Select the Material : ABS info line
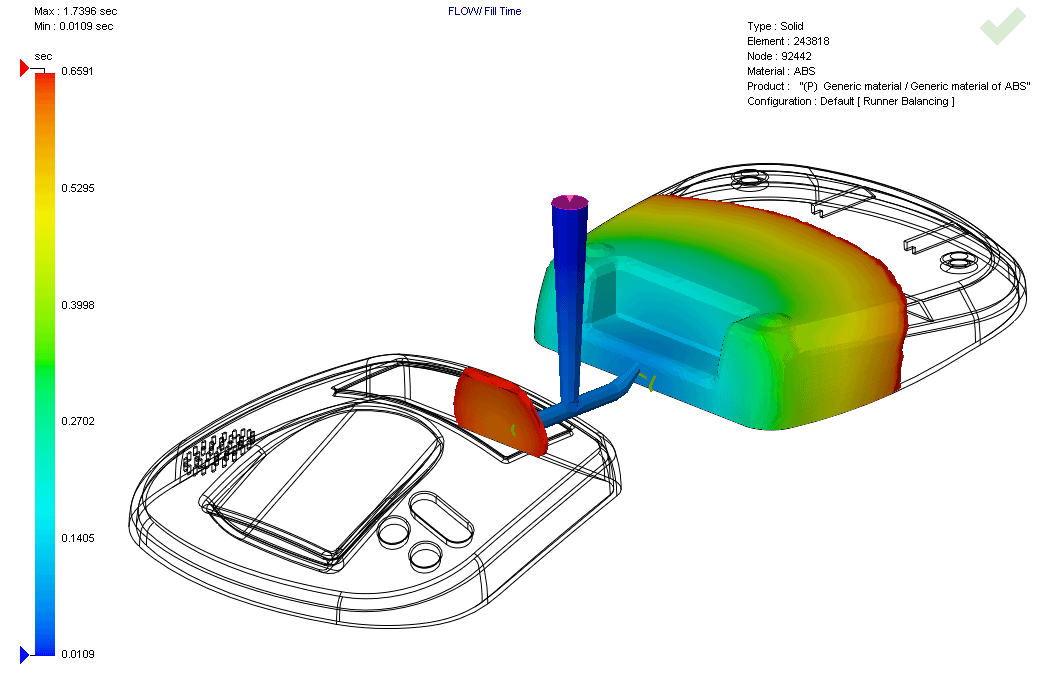This screenshot has width=1037, height=685. pos(781,71)
